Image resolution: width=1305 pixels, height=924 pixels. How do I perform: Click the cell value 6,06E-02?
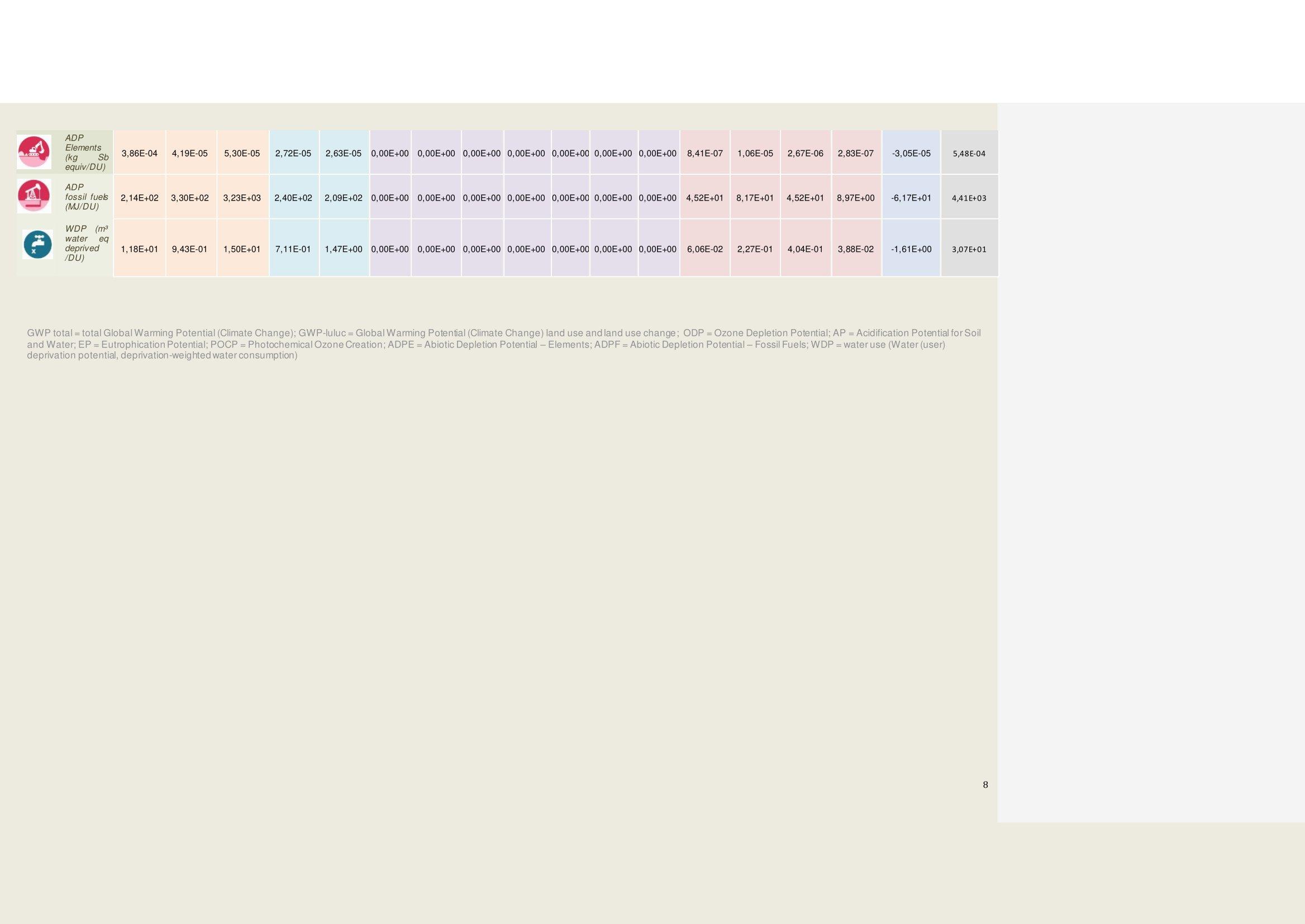pyautogui.click(x=705, y=249)
